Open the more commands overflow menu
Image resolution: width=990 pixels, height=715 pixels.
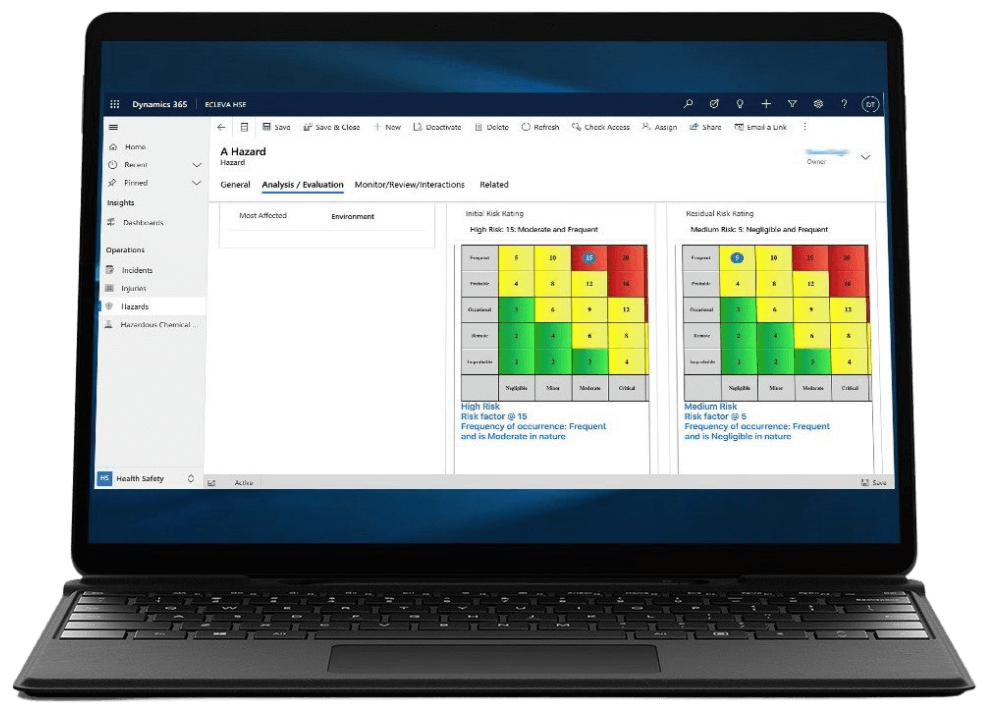804,127
